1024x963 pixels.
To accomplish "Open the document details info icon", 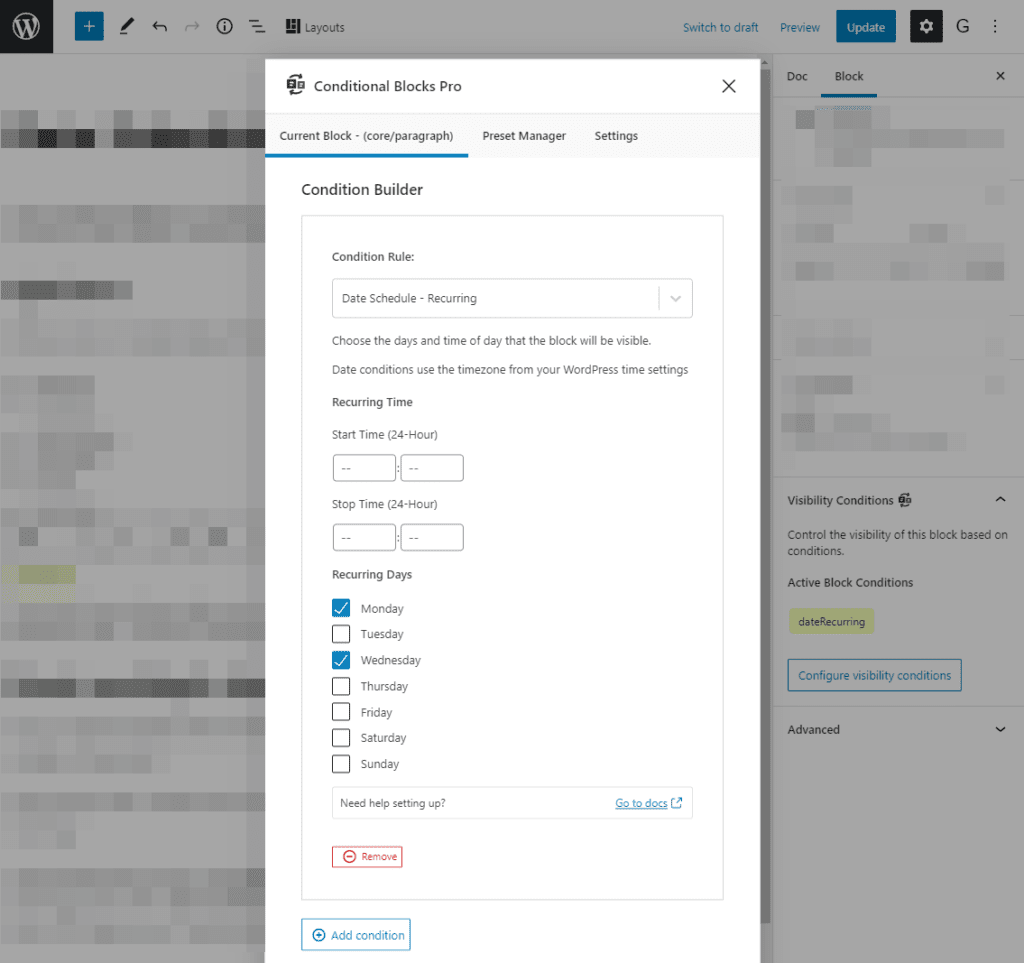I will coord(224,27).
